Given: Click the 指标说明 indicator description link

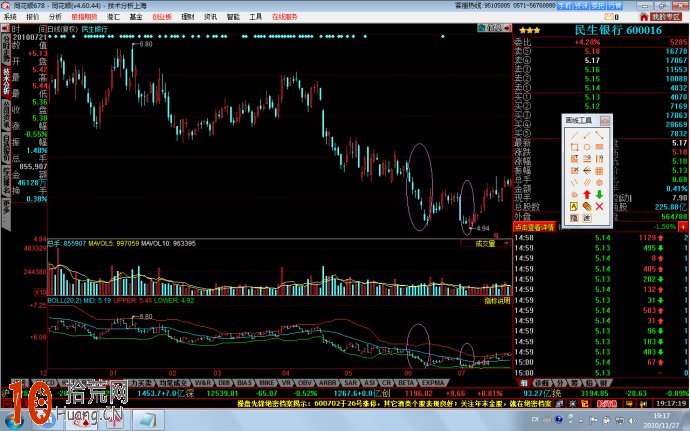Looking at the screenshot, I should pos(496,299).
